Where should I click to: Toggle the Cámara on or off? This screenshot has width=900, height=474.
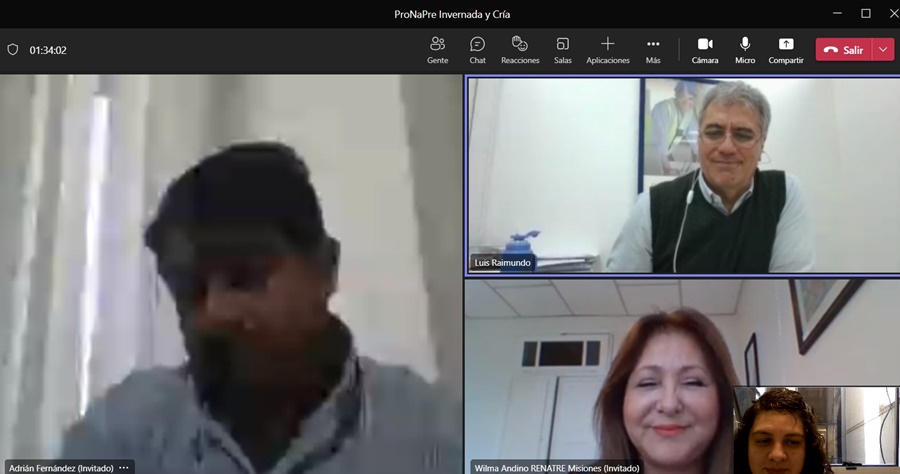tap(705, 50)
